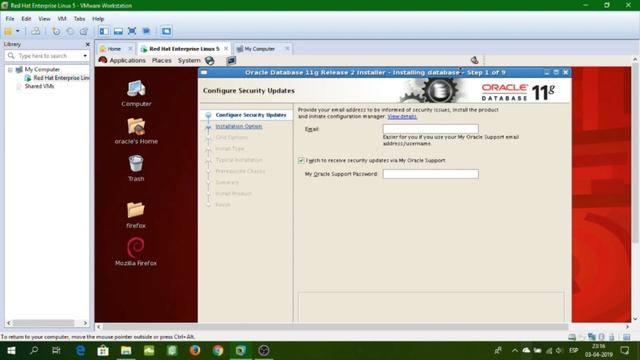This screenshot has height=360, width=640.
Task: Click the console view toolbar icon
Action: tap(166, 31)
